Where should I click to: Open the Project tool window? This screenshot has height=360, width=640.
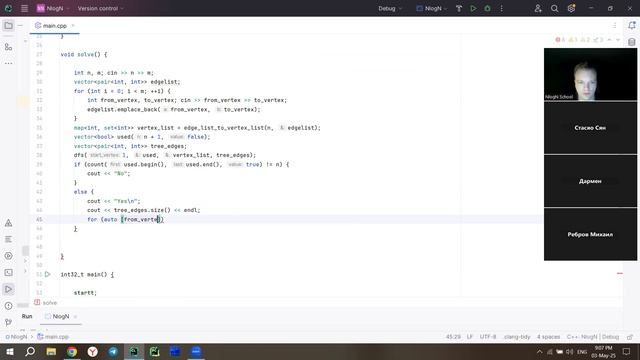8,25
